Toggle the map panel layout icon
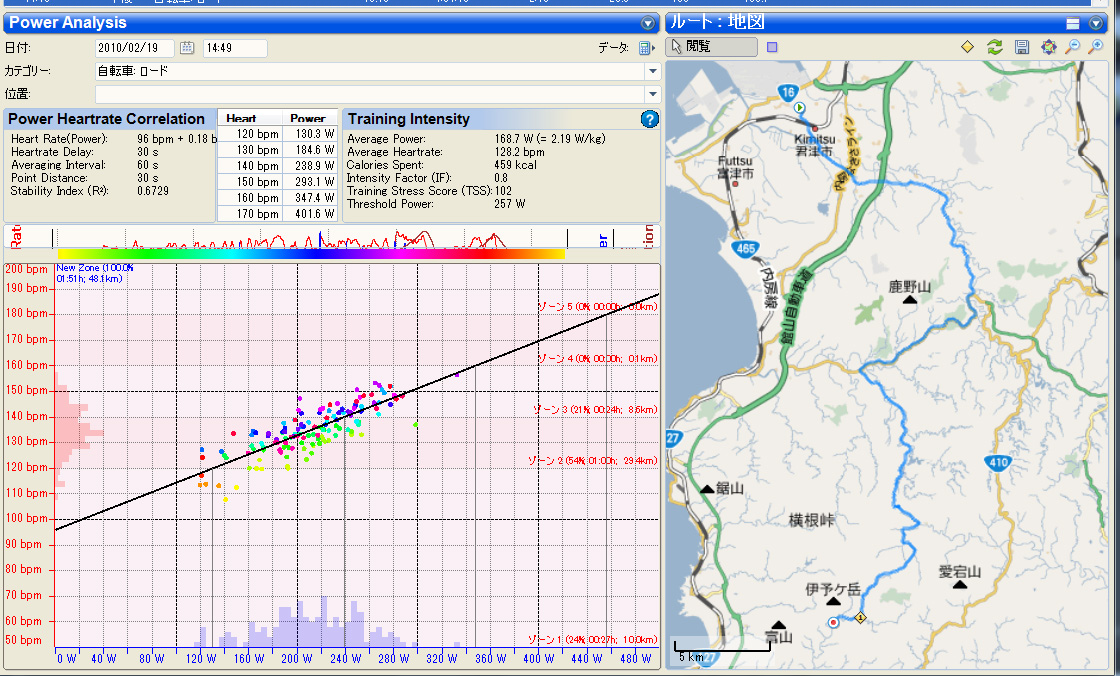This screenshot has width=1120, height=676. [x=1072, y=23]
